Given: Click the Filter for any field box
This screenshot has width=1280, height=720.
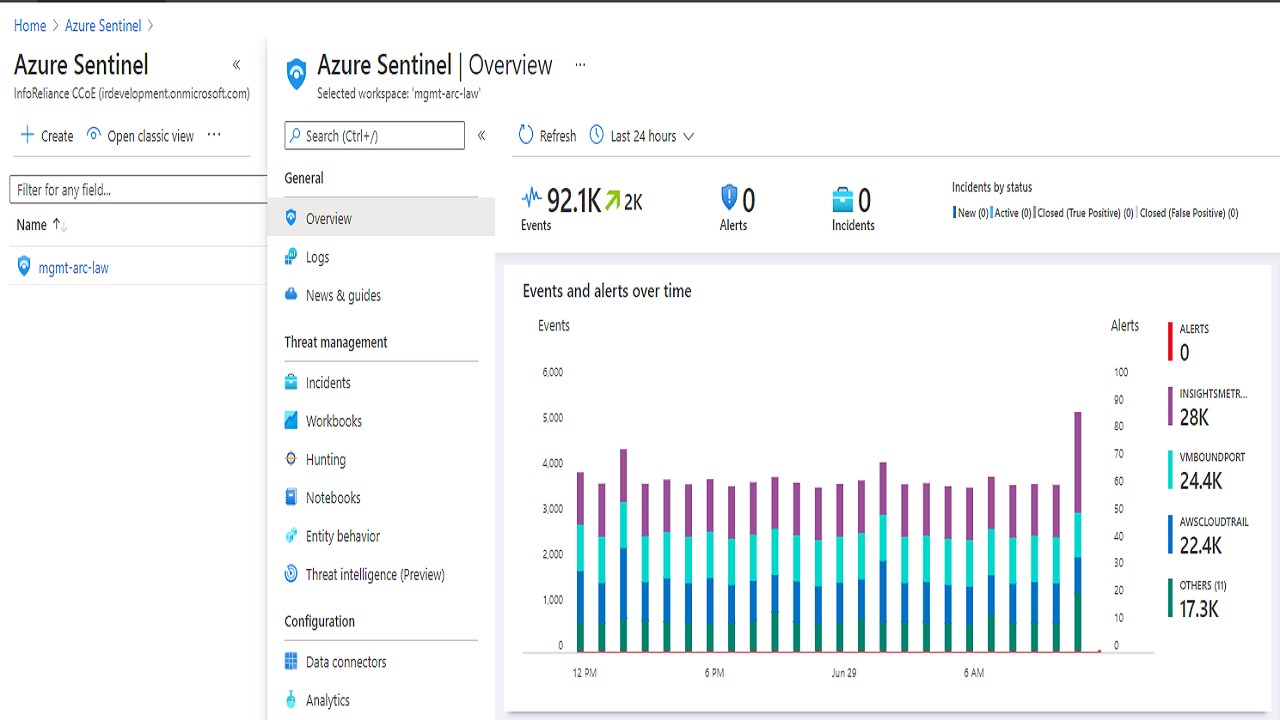Looking at the screenshot, I should click(138, 190).
